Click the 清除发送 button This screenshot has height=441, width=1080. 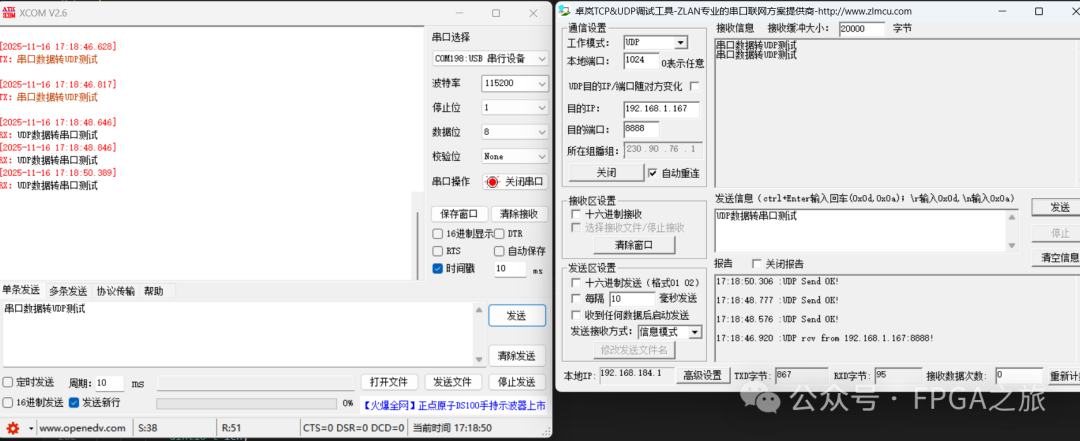click(517, 356)
